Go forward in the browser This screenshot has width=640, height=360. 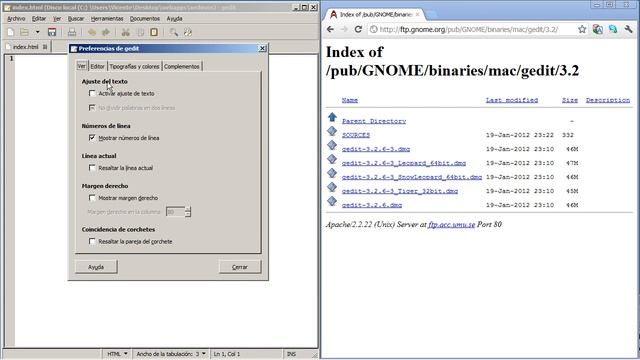coord(344,29)
